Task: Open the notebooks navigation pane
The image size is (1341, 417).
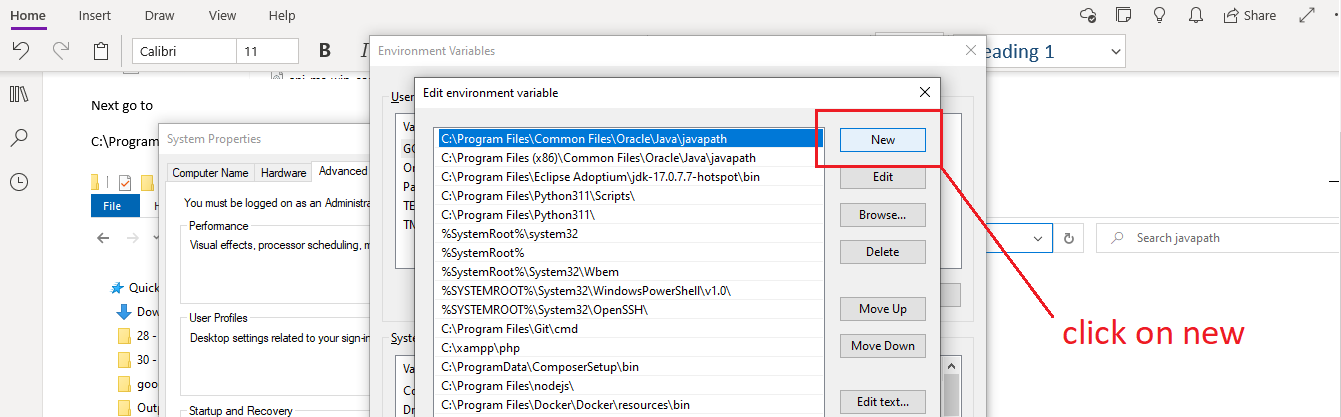Action: tap(19, 94)
